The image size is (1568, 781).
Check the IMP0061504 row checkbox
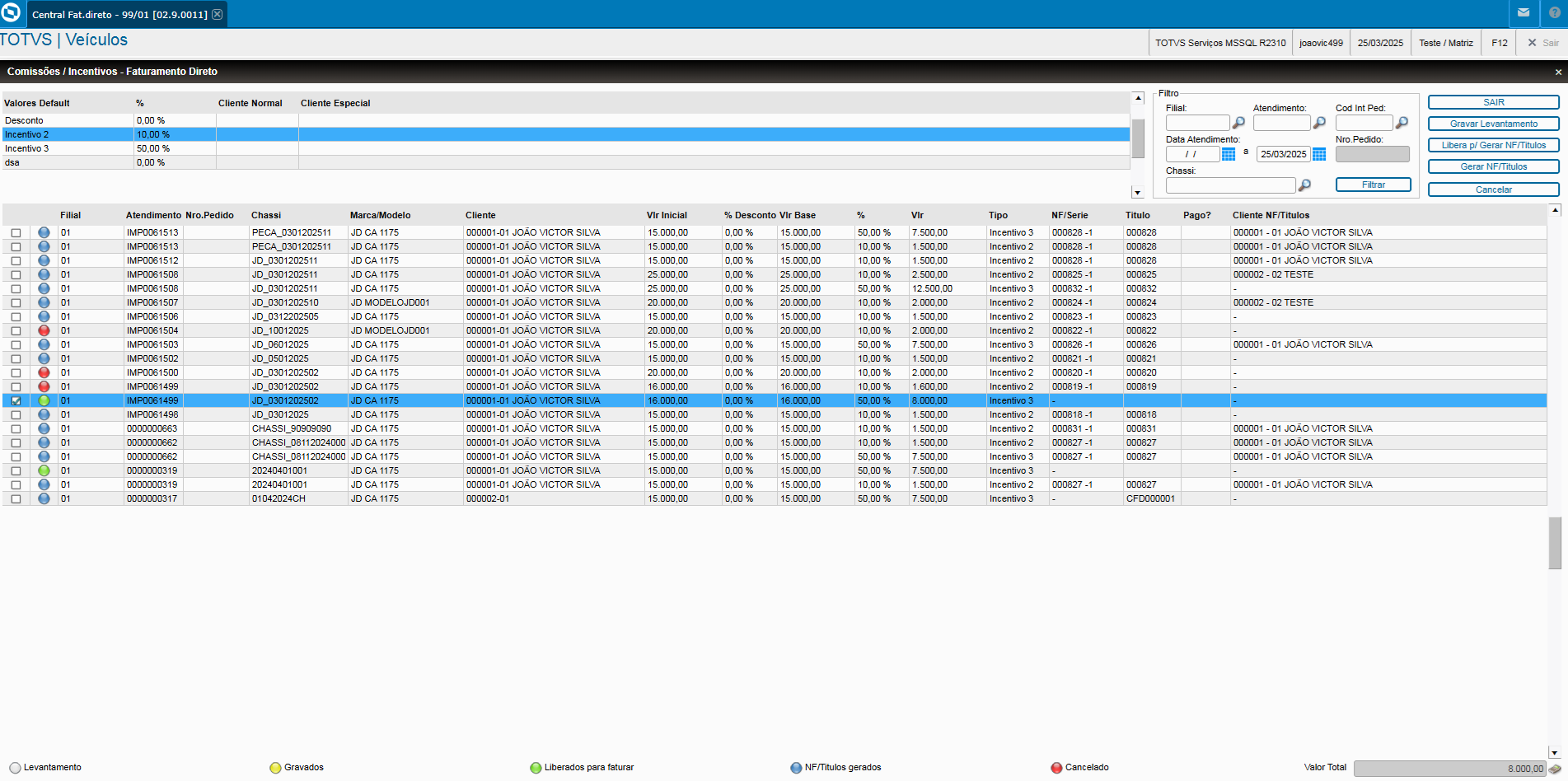click(16, 331)
